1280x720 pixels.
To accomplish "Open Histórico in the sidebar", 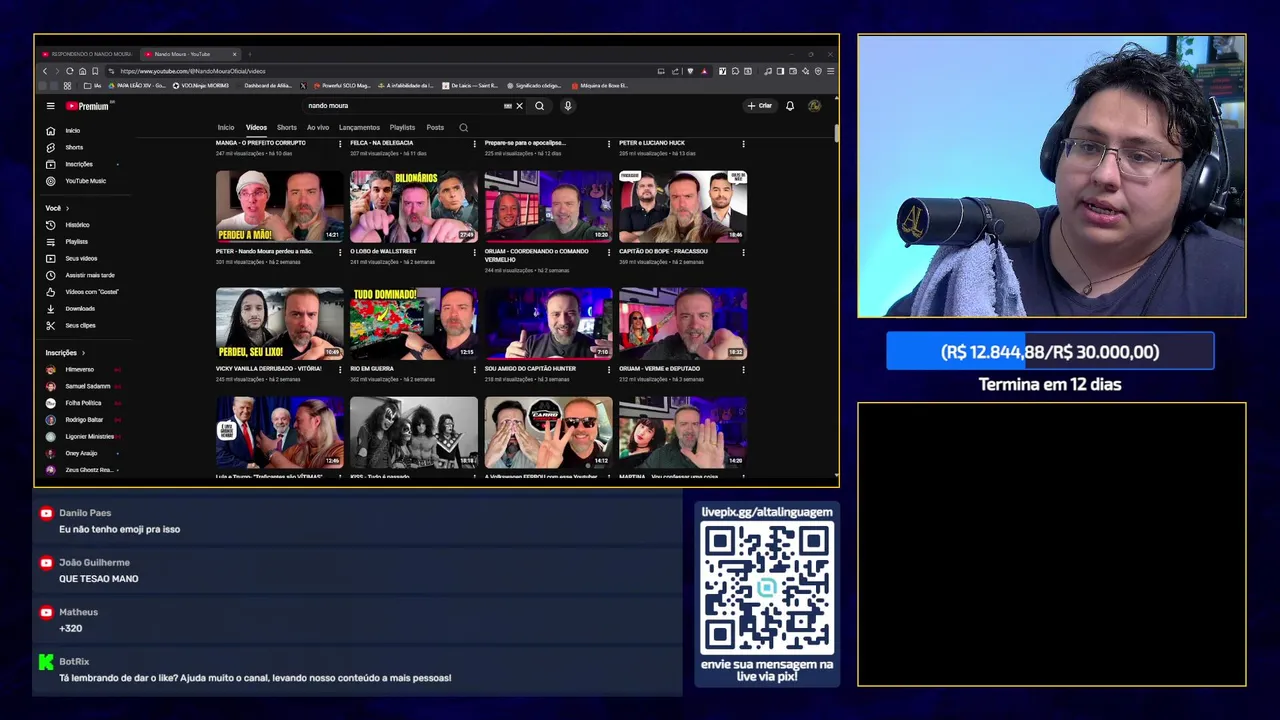I will 76,225.
